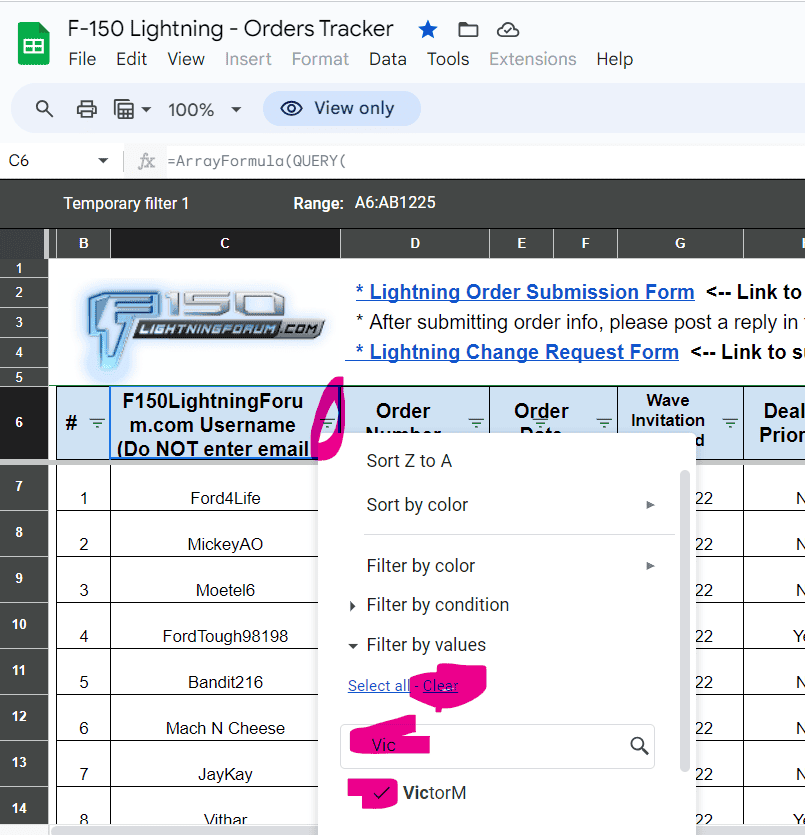Choose Sort Z to A
Viewport: 805px width, 835px height.
pos(409,461)
